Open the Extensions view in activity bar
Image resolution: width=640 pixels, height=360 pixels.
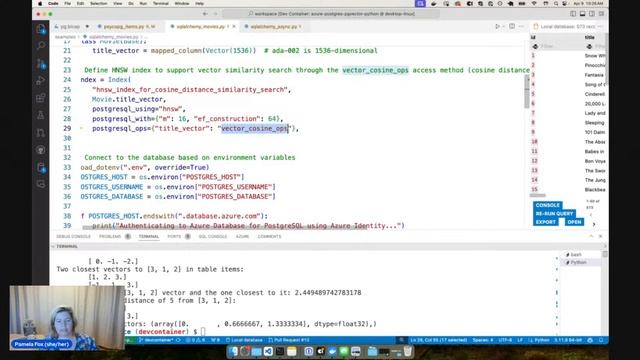point(40,98)
